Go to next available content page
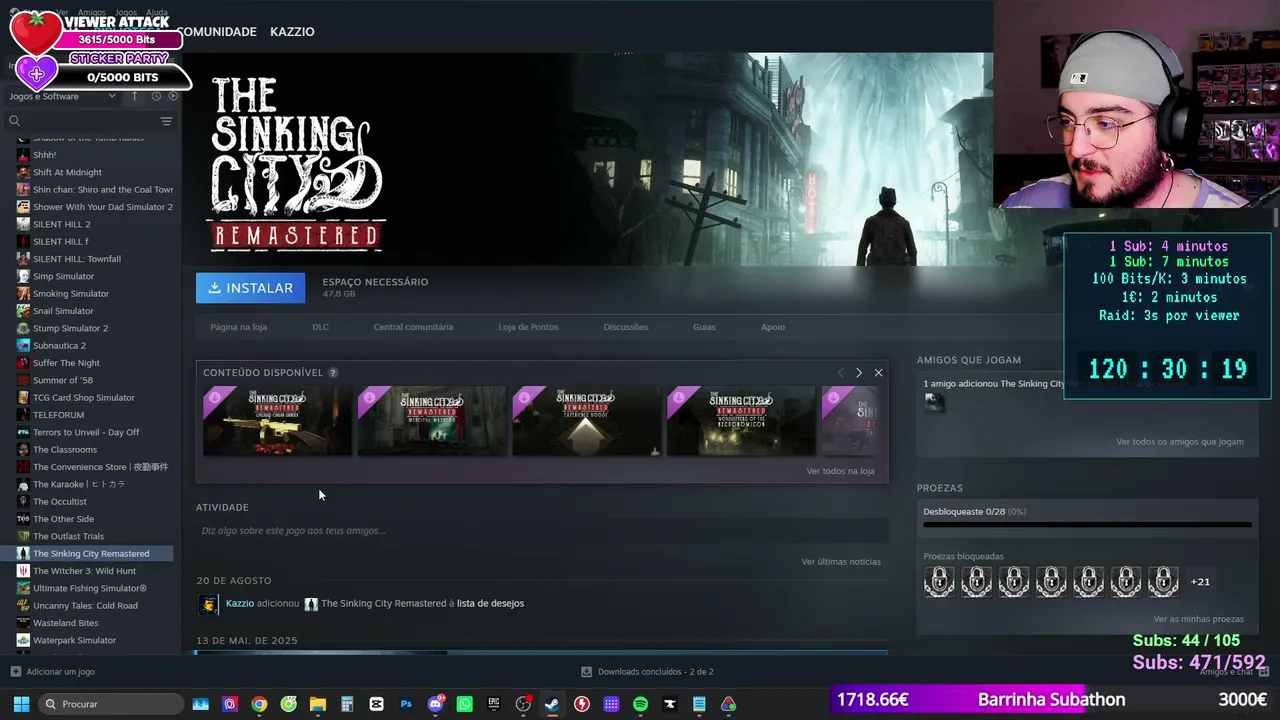The height and width of the screenshot is (720, 1280). click(858, 373)
